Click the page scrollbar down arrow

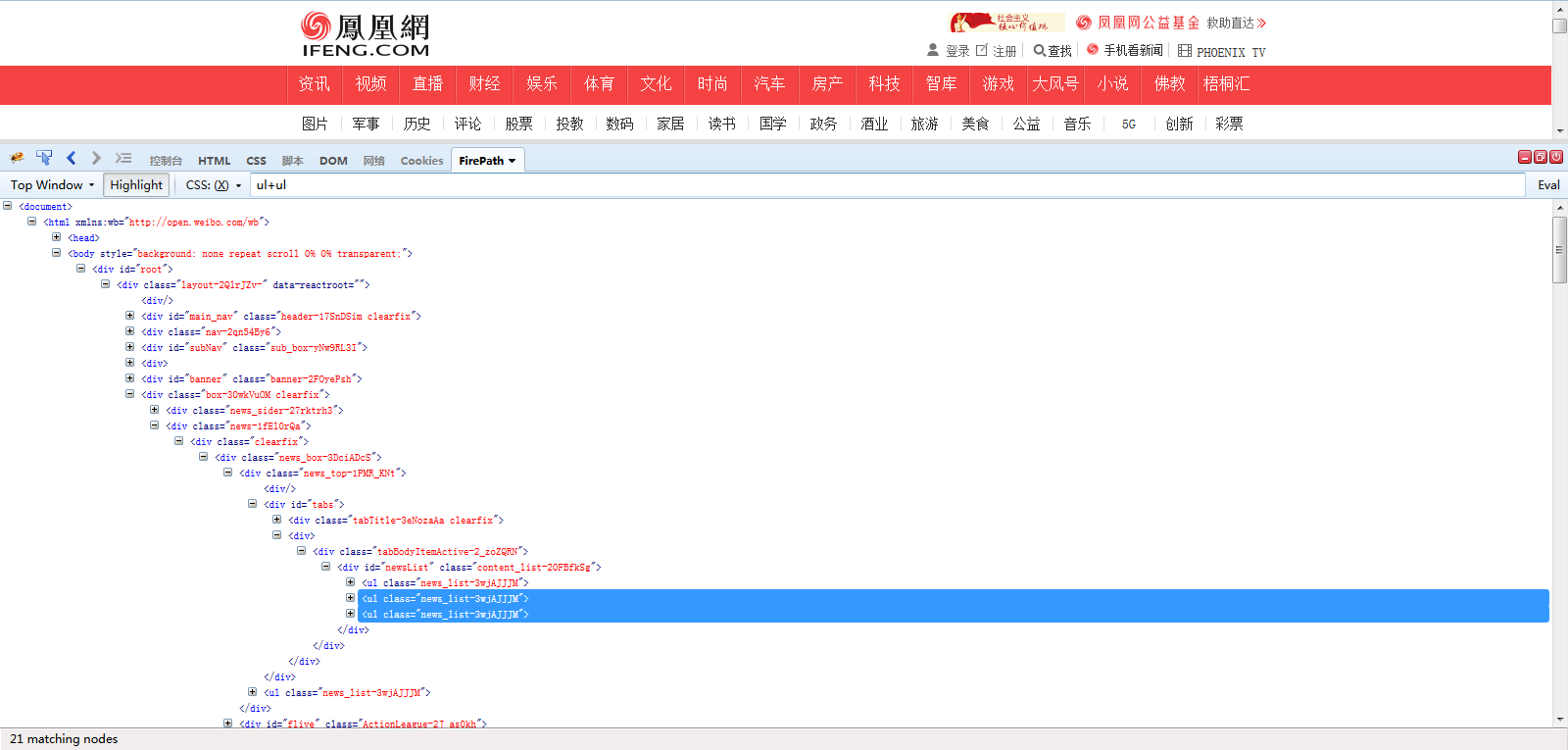tap(1559, 129)
